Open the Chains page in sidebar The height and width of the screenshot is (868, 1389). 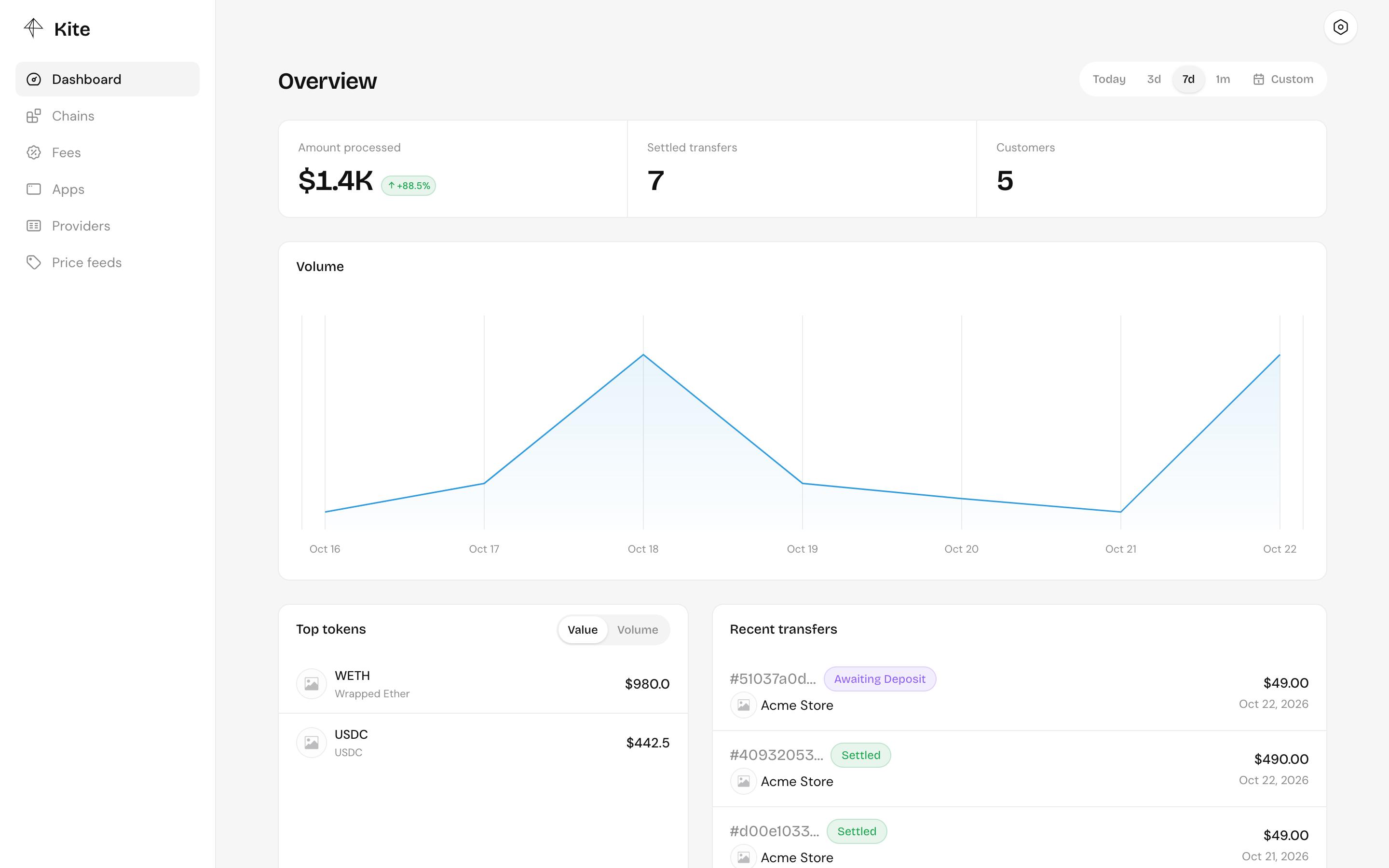(108, 116)
